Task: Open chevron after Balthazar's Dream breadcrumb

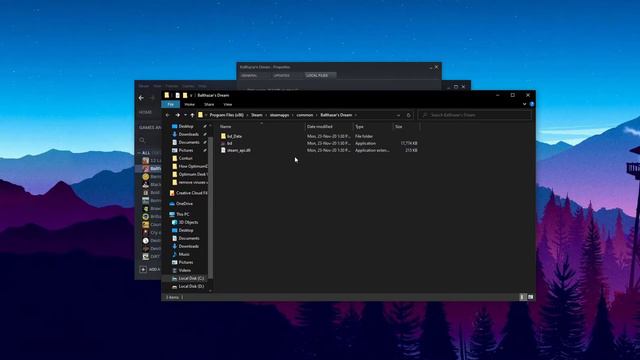Action: [356, 115]
